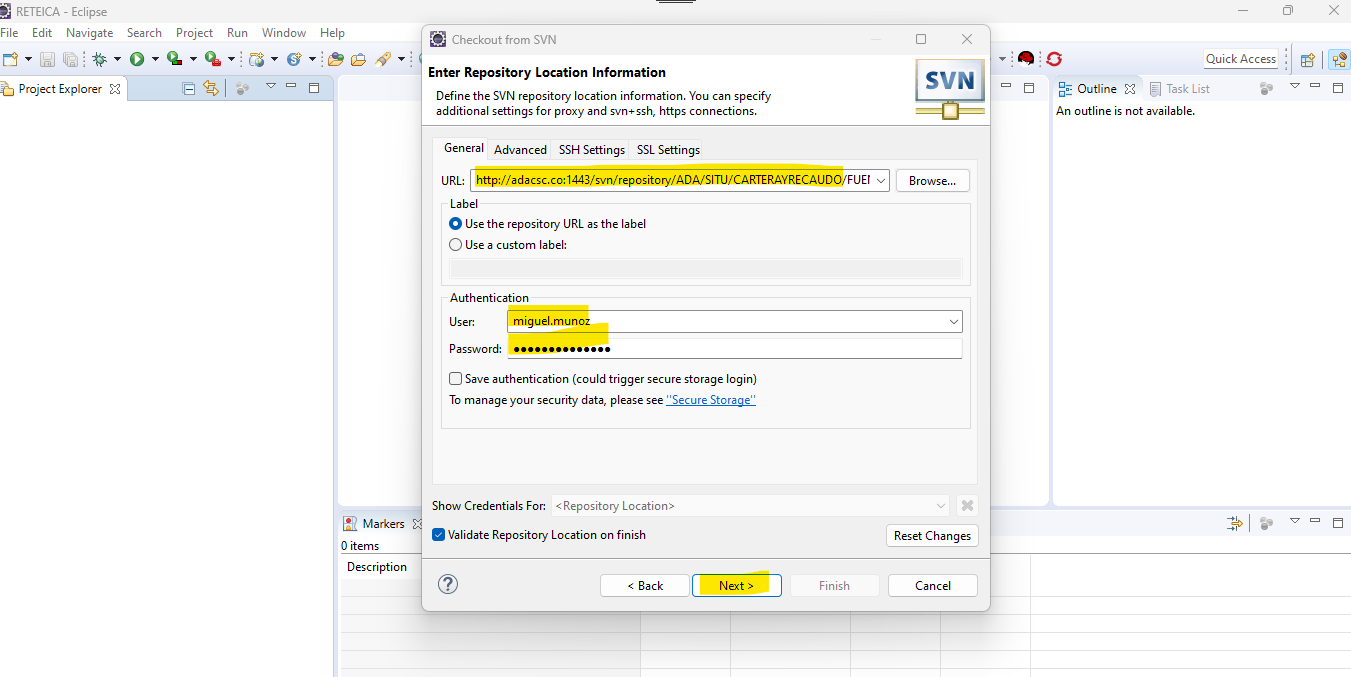Click Collapse All icon in Project Explorer
This screenshot has width=1351, height=677.
click(189, 88)
